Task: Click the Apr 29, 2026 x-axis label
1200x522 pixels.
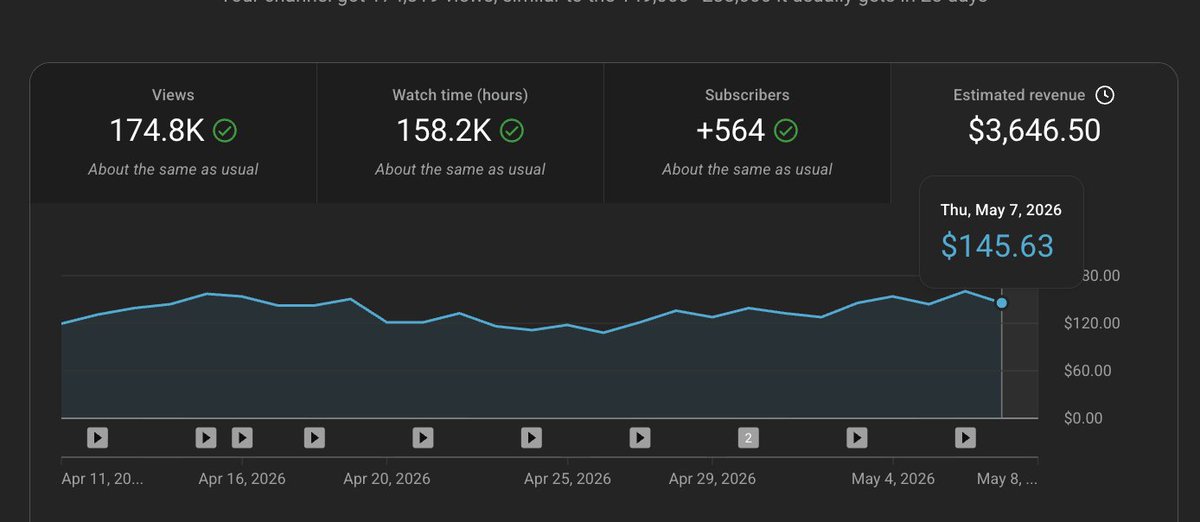Action: pyautogui.click(x=712, y=479)
